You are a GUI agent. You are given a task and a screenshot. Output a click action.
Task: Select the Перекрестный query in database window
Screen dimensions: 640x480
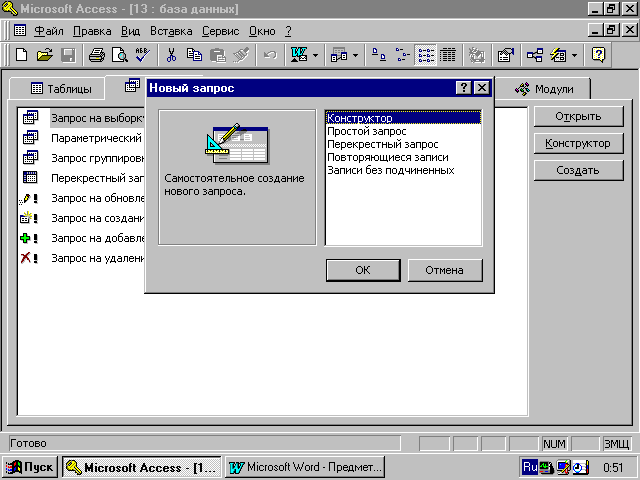pyautogui.click(x=83, y=178)
